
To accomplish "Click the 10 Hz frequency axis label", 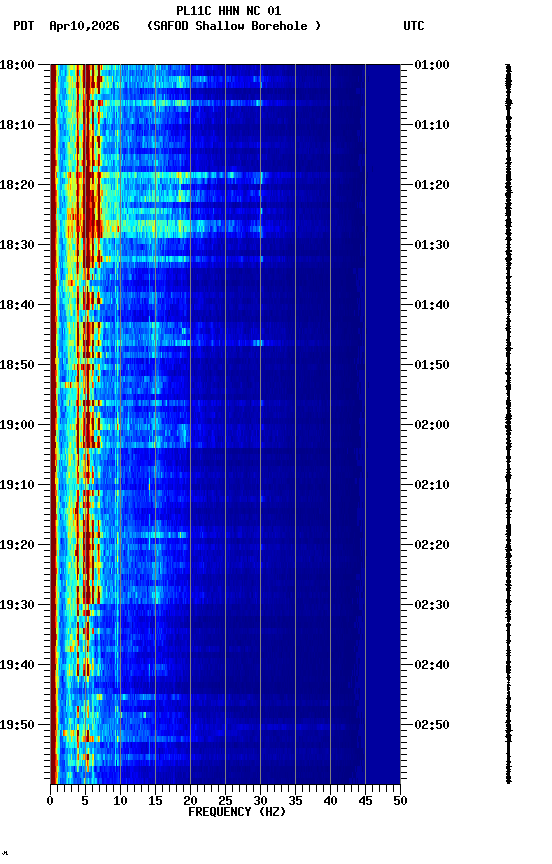I will point(120,801).
